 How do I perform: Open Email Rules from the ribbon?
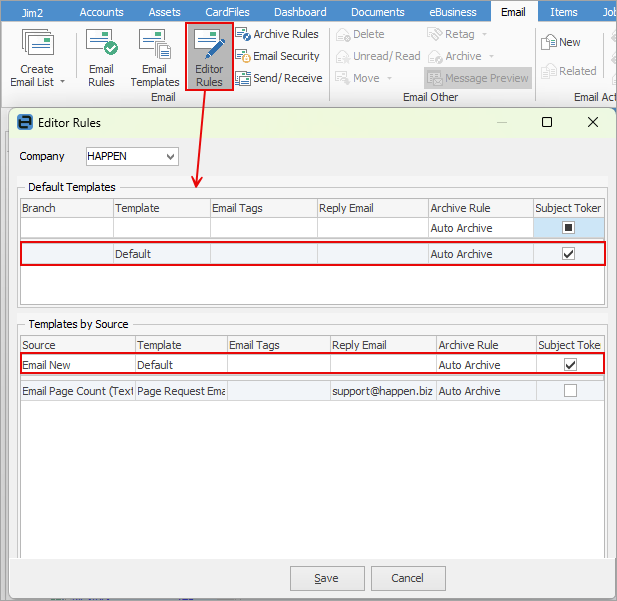pos(101,57)
